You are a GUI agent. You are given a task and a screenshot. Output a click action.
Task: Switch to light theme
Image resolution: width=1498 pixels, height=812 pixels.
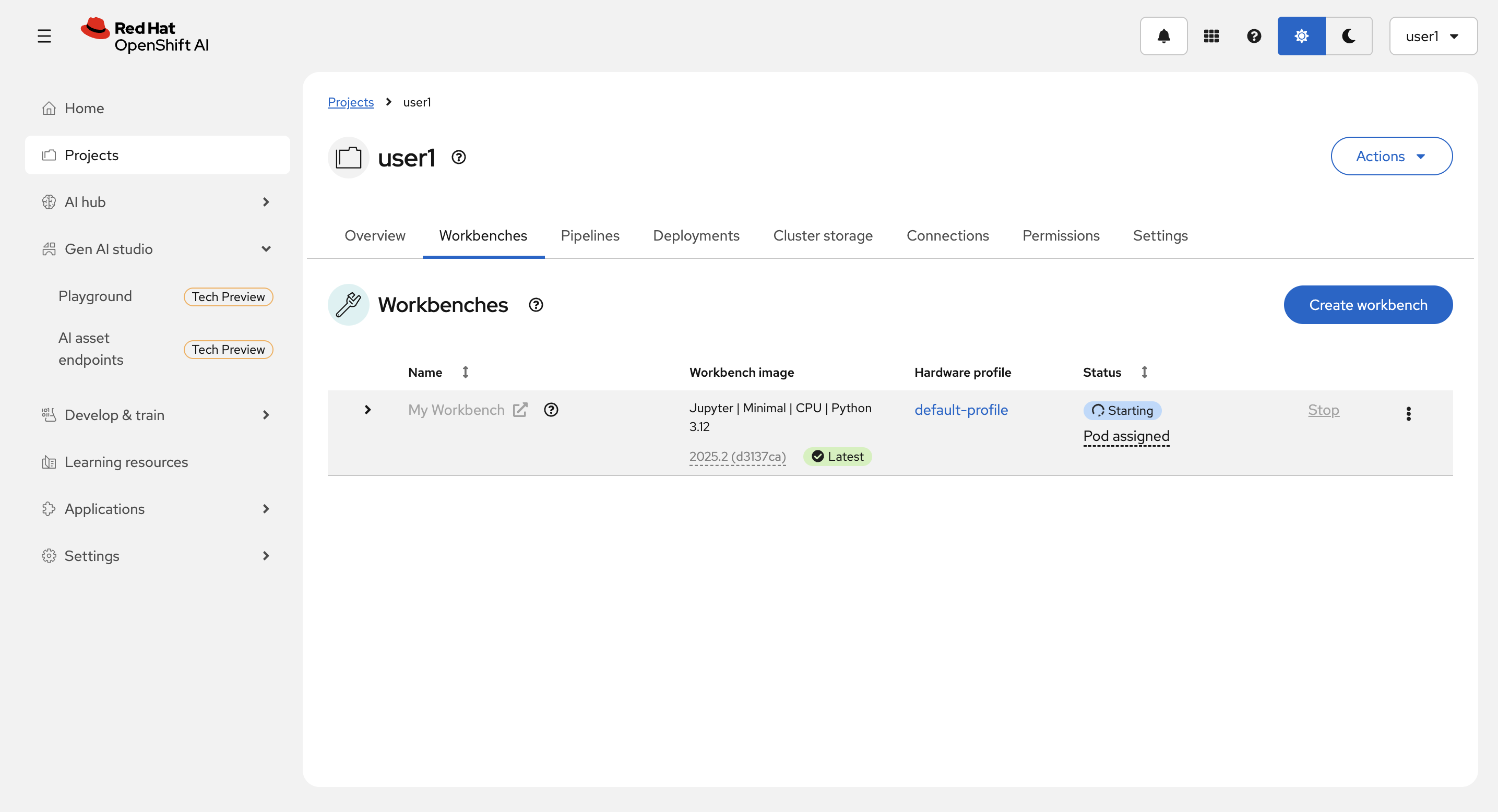(1301, 36)
